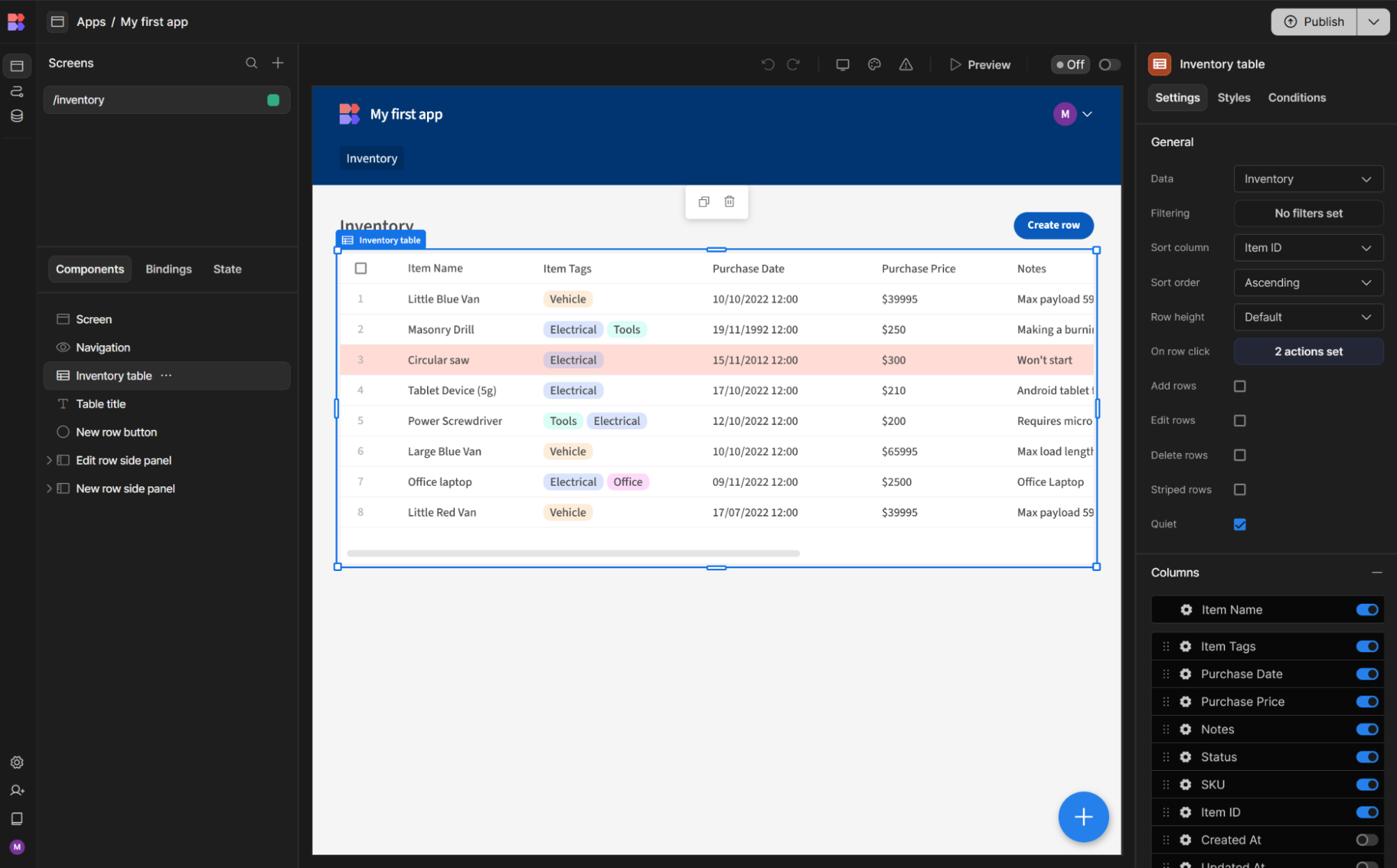Enable the Add rows checkbox
The height and width of the screenshot is (868, 1397).
1240,386
